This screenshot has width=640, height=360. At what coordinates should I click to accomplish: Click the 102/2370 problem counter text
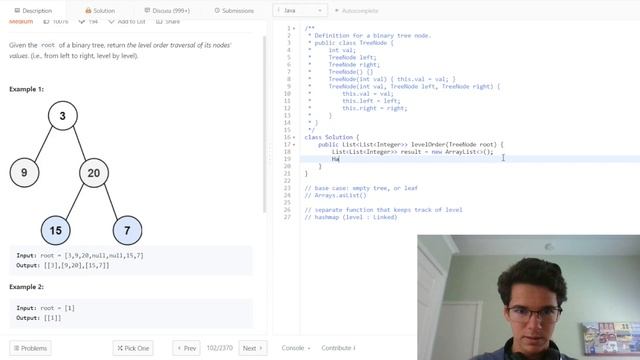220,348
